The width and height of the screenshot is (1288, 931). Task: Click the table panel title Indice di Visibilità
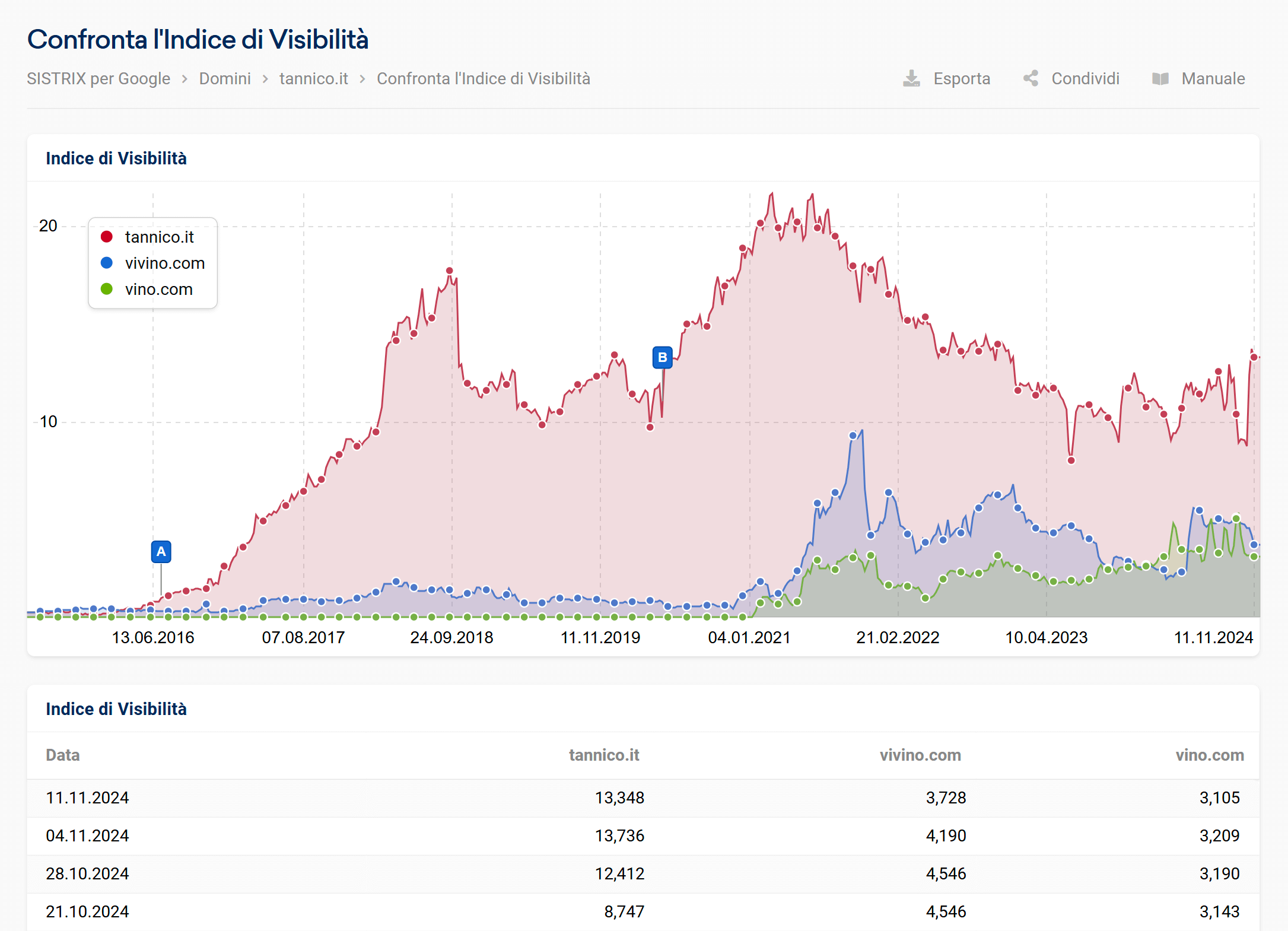116,709
